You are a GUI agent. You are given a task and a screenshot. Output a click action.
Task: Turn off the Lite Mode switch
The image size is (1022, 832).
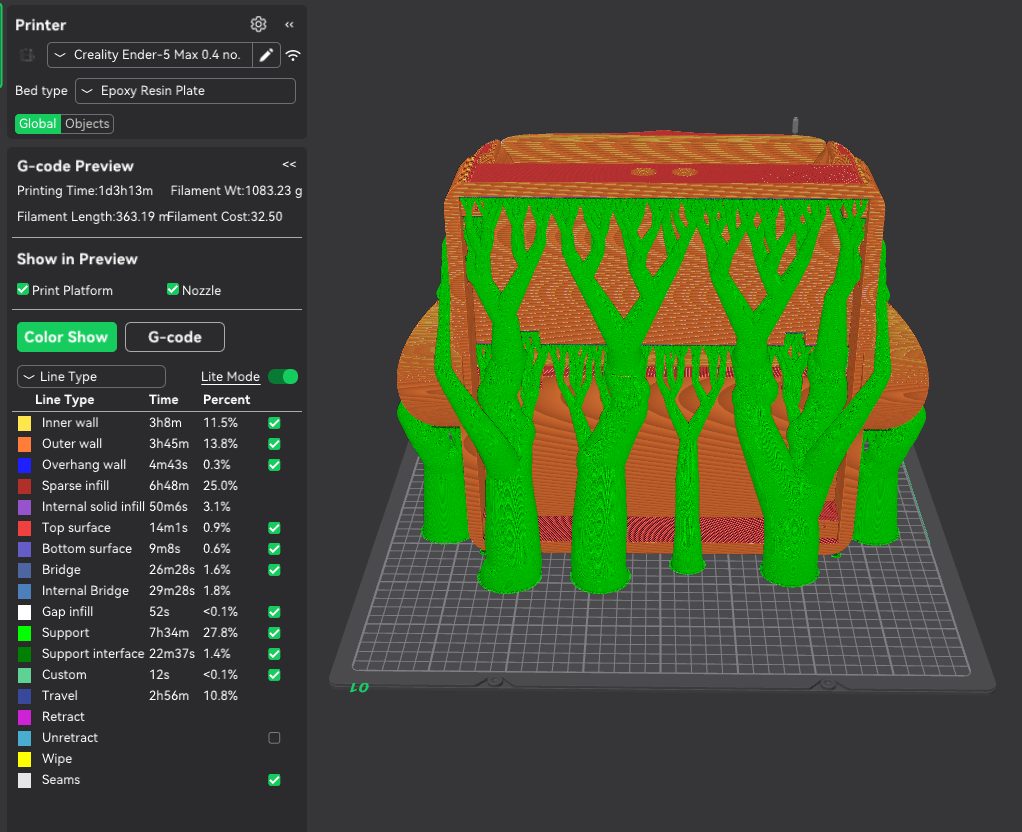283,376
